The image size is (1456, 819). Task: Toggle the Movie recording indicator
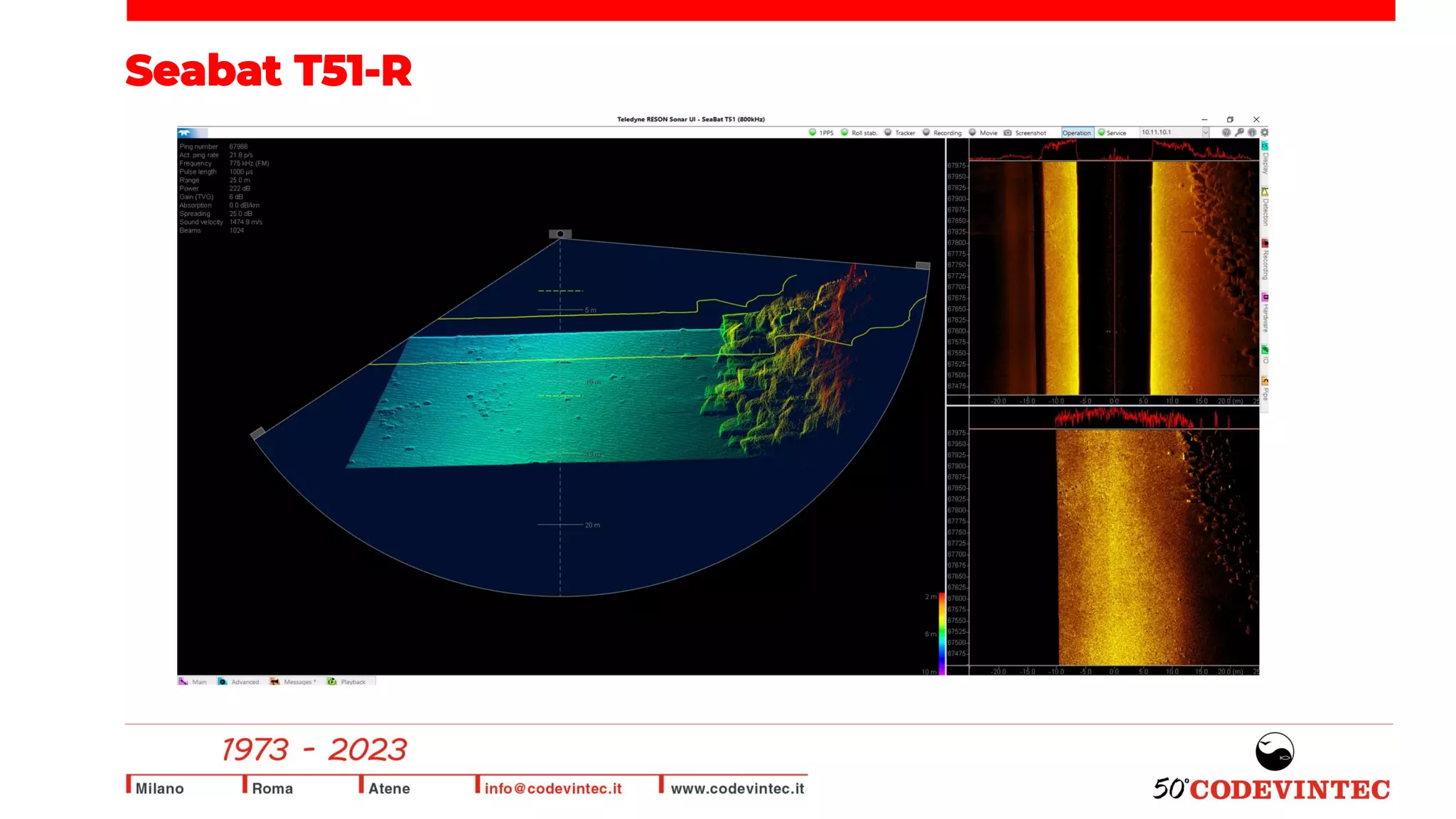pyautogui.click(x=983, y=133)
